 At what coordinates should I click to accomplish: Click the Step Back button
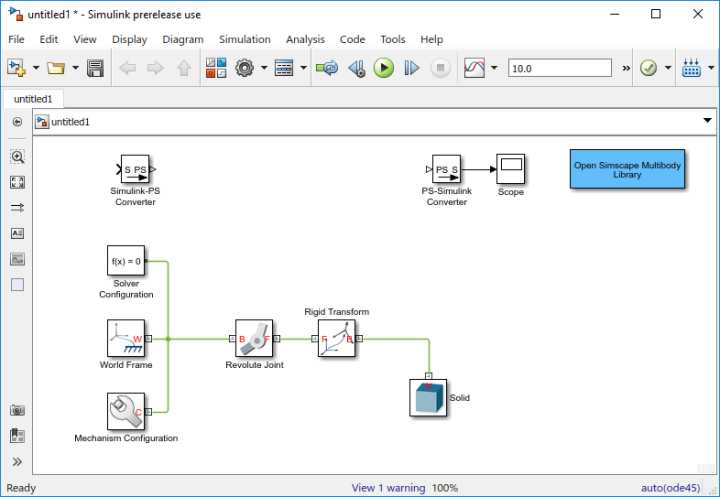[x=357, y=68]
